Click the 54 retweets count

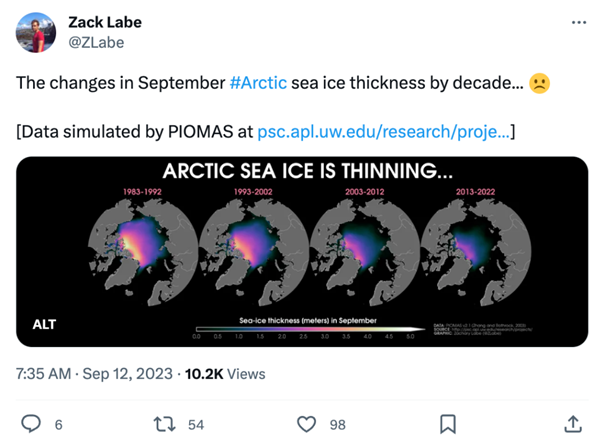point(196,425)
